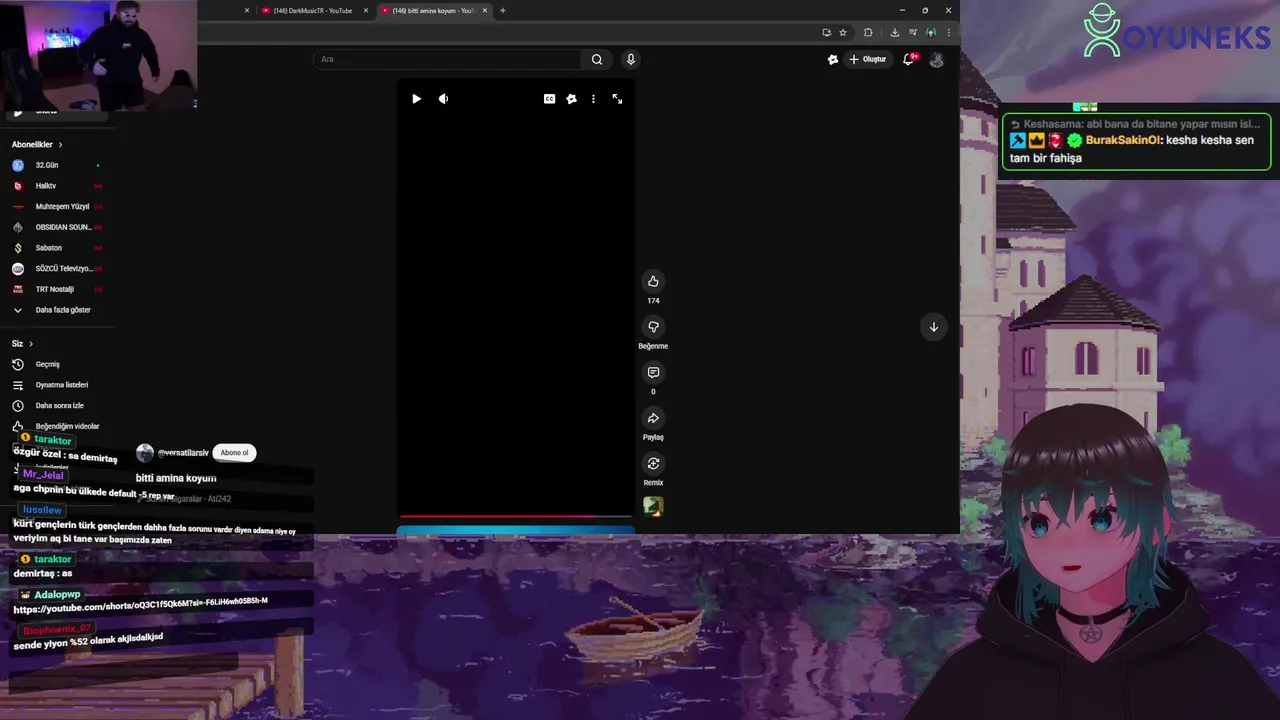The height and width of the screenshot is (720, 1280).
Task: Open the Remix option
Action: [653, 463]
